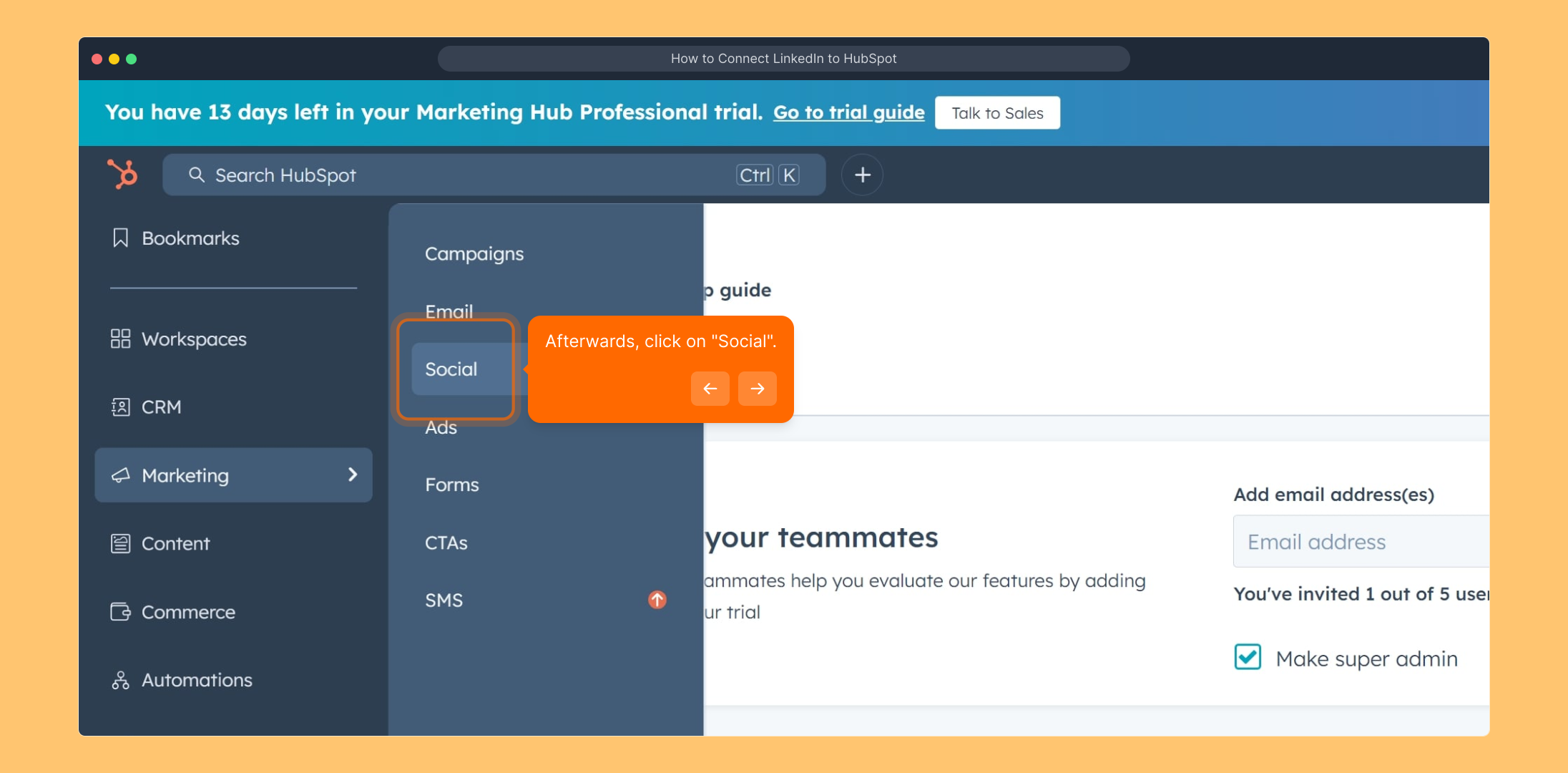Expand the Marketing menu chevron
This screenshot has width=1568, height=773.
352,475
